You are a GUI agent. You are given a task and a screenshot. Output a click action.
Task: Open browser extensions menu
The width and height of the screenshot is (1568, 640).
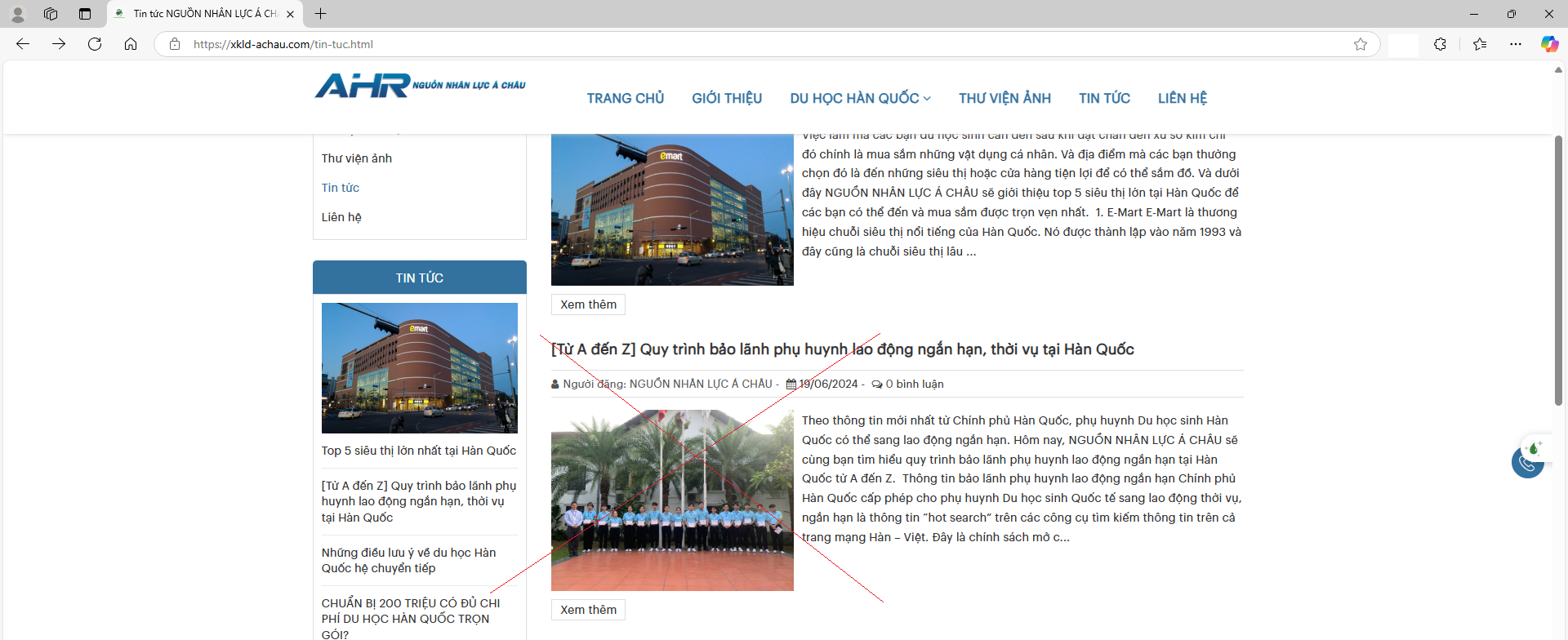pos(1440,44)
